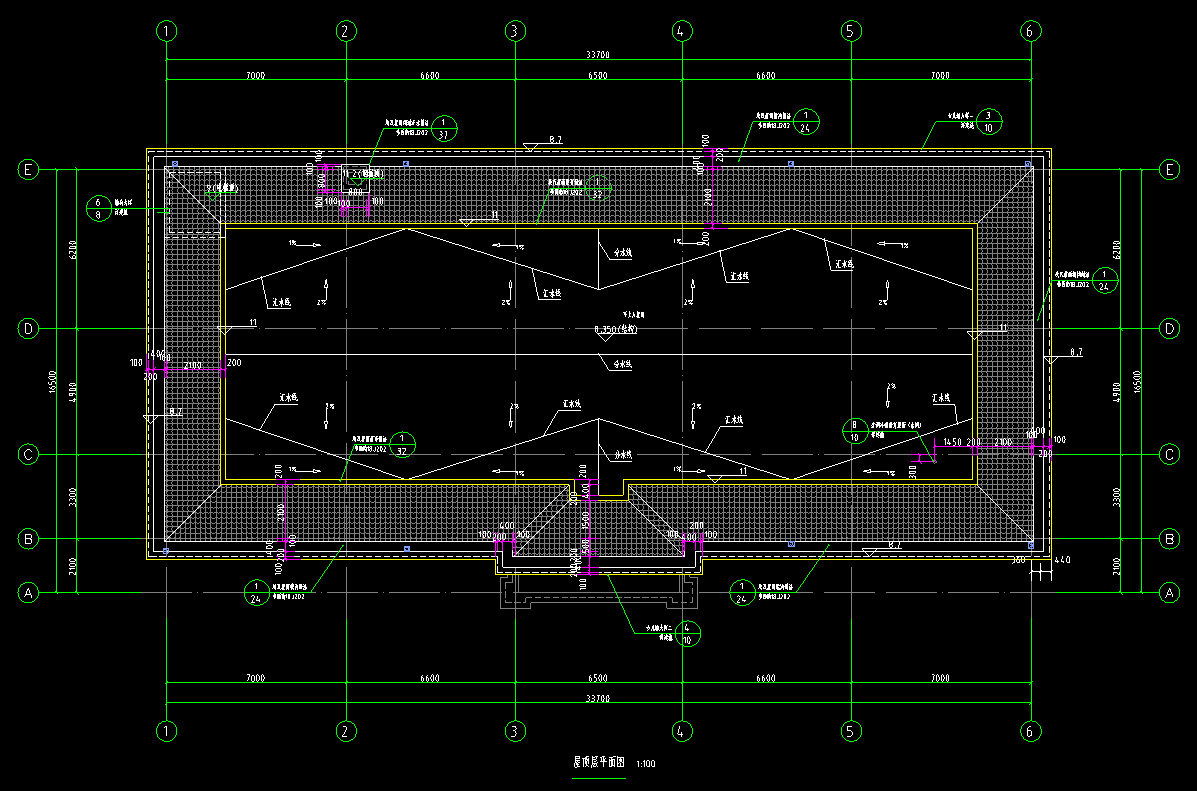The height and width of the screenshot is (791, 1197).
Task: Click the 8.350(结构) elevation label
Action: click(615, 329)
